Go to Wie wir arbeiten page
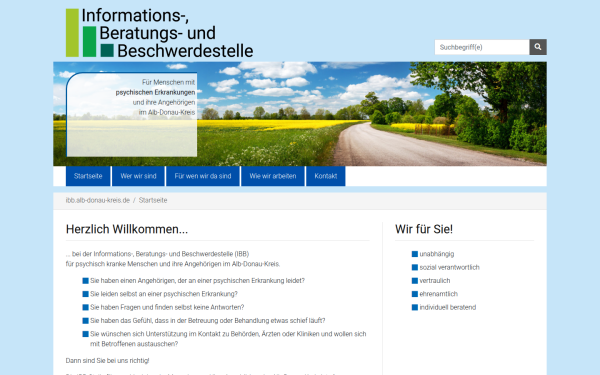Viewport: 600px width, 375px height. click(273, 176)
